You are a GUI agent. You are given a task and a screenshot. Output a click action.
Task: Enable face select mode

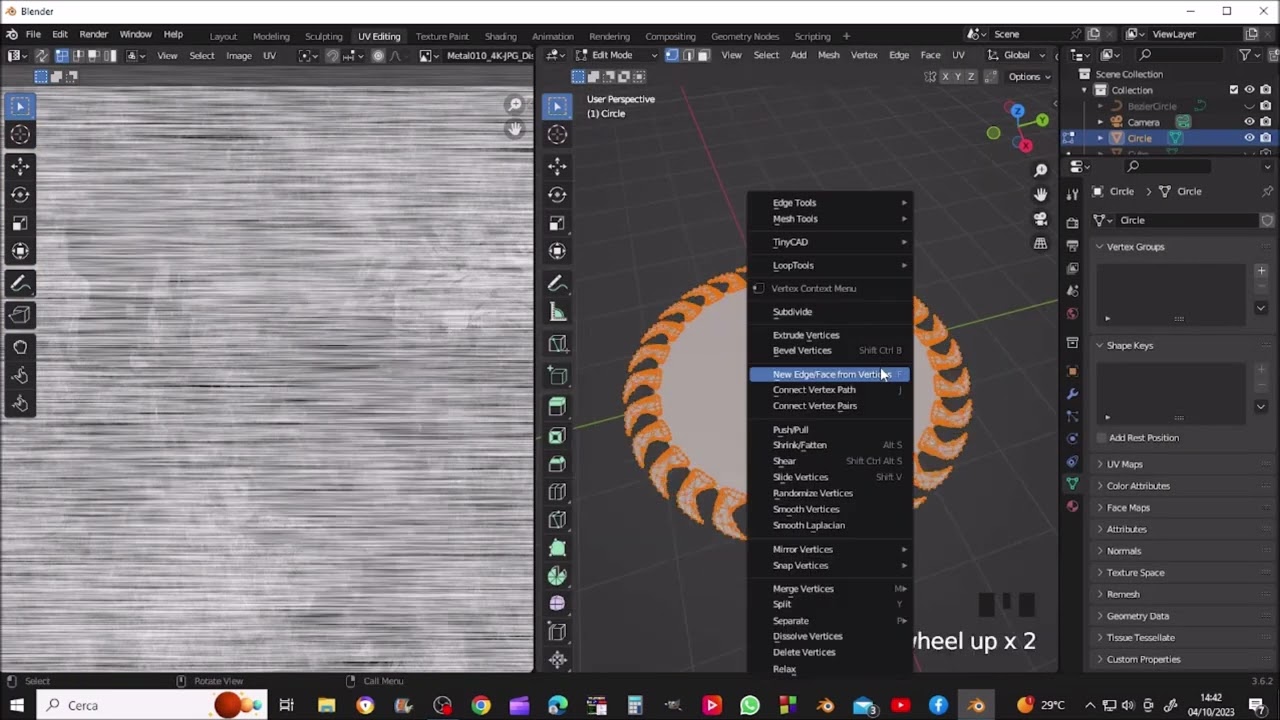pos(703,55)
